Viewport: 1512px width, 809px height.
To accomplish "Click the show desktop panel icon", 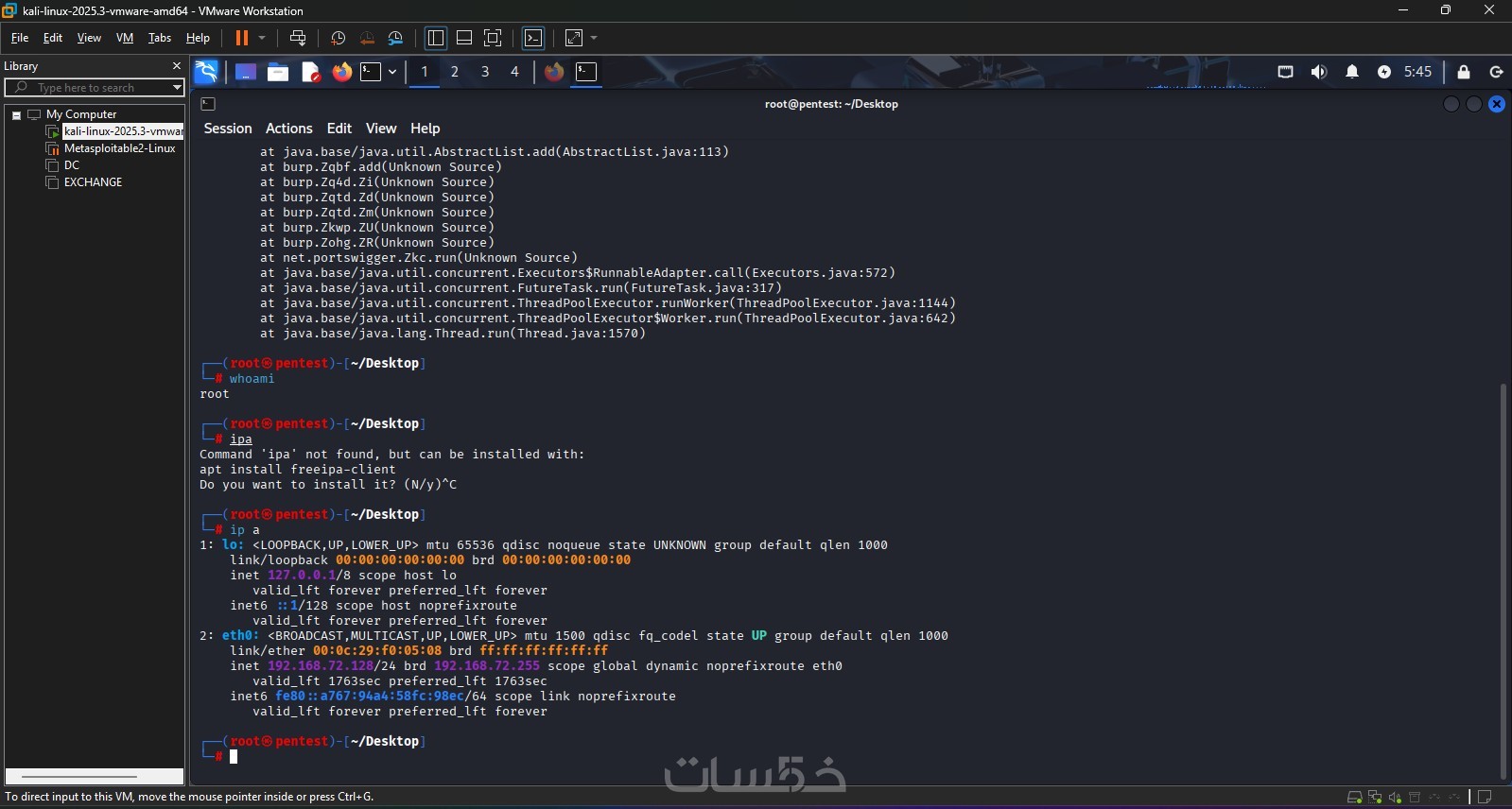I will 246,72.
